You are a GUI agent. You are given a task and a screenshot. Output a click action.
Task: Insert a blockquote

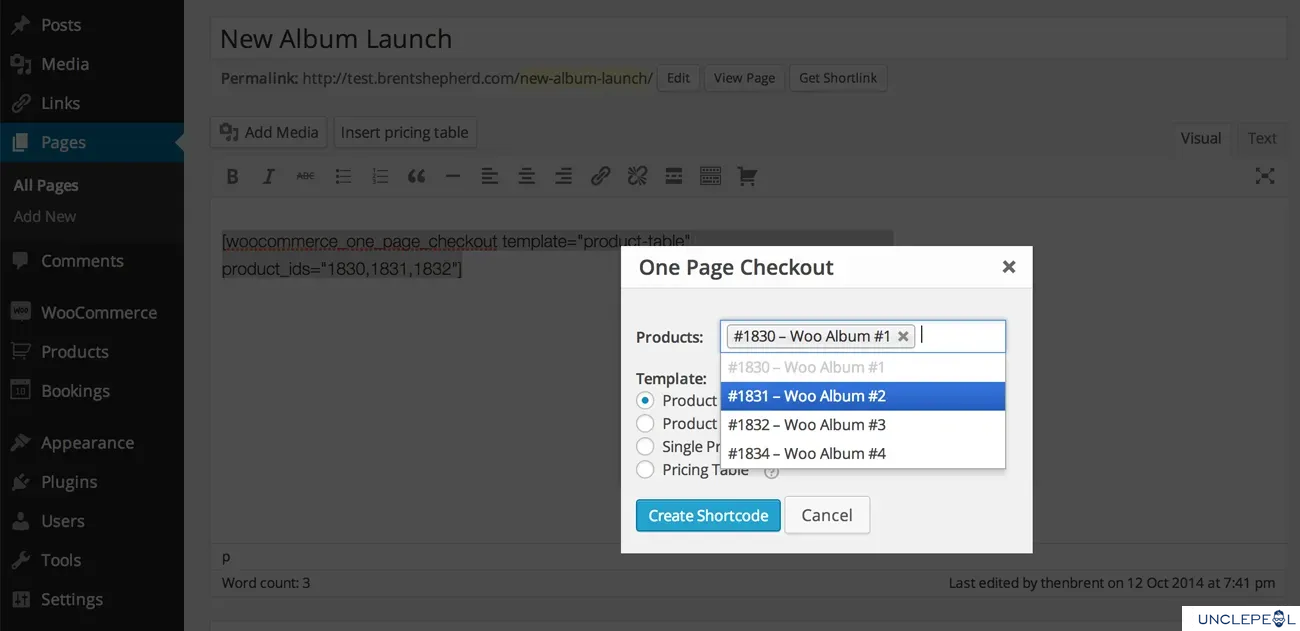(x=416, y=177)
